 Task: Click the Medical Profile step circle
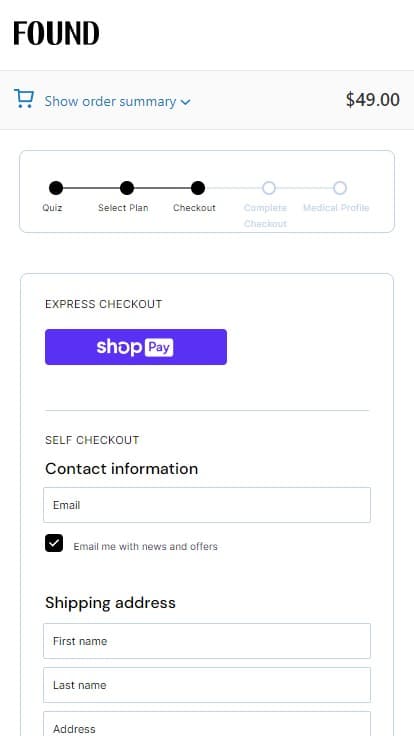340,188
